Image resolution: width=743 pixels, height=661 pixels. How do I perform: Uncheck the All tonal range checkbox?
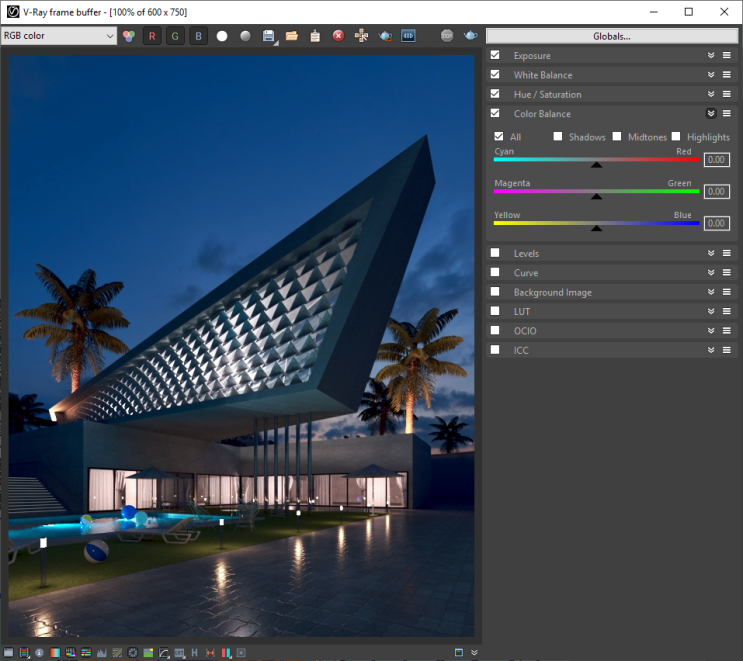click(498, 136)
